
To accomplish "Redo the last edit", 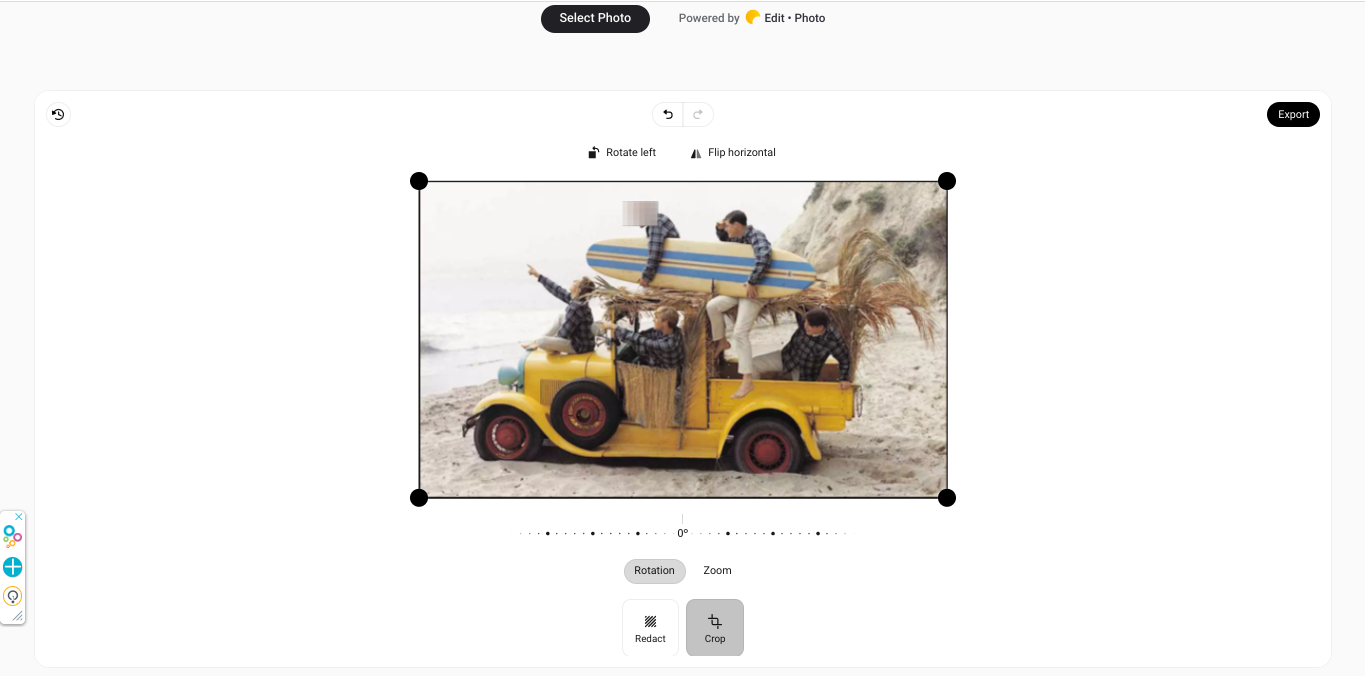I will pos(698,115).
